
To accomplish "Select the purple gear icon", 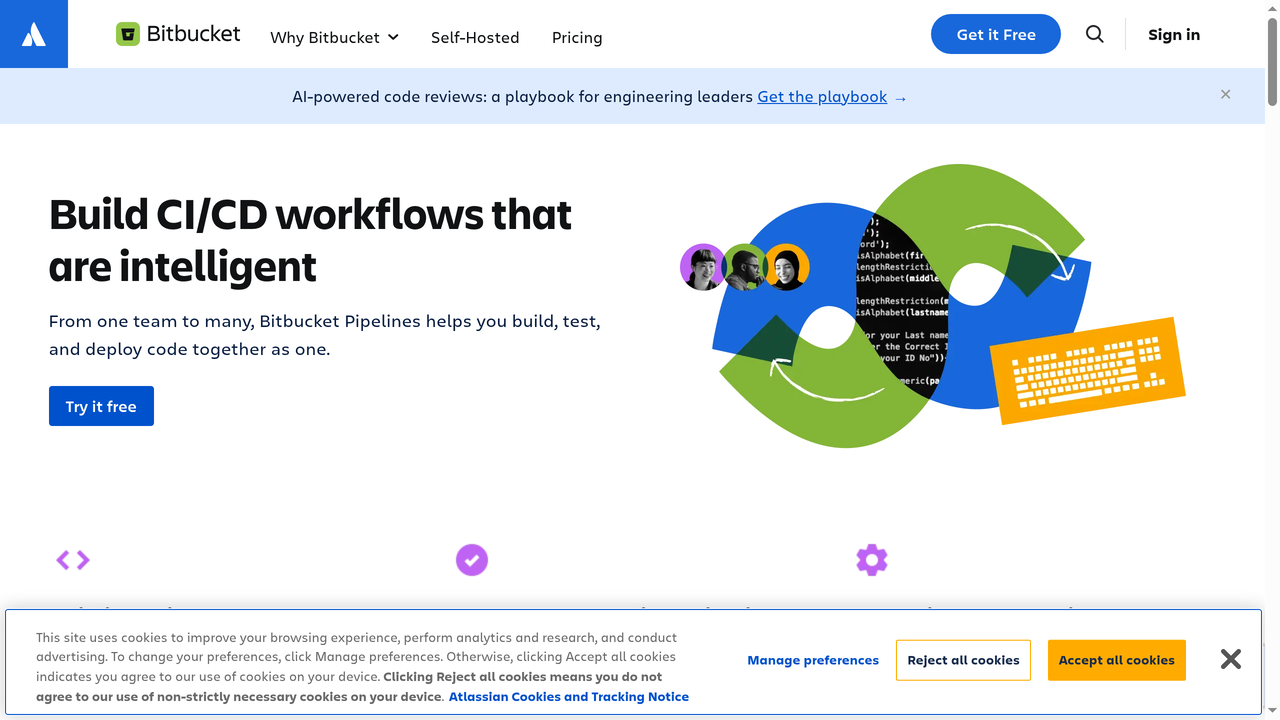I will [x=871, y=560].
